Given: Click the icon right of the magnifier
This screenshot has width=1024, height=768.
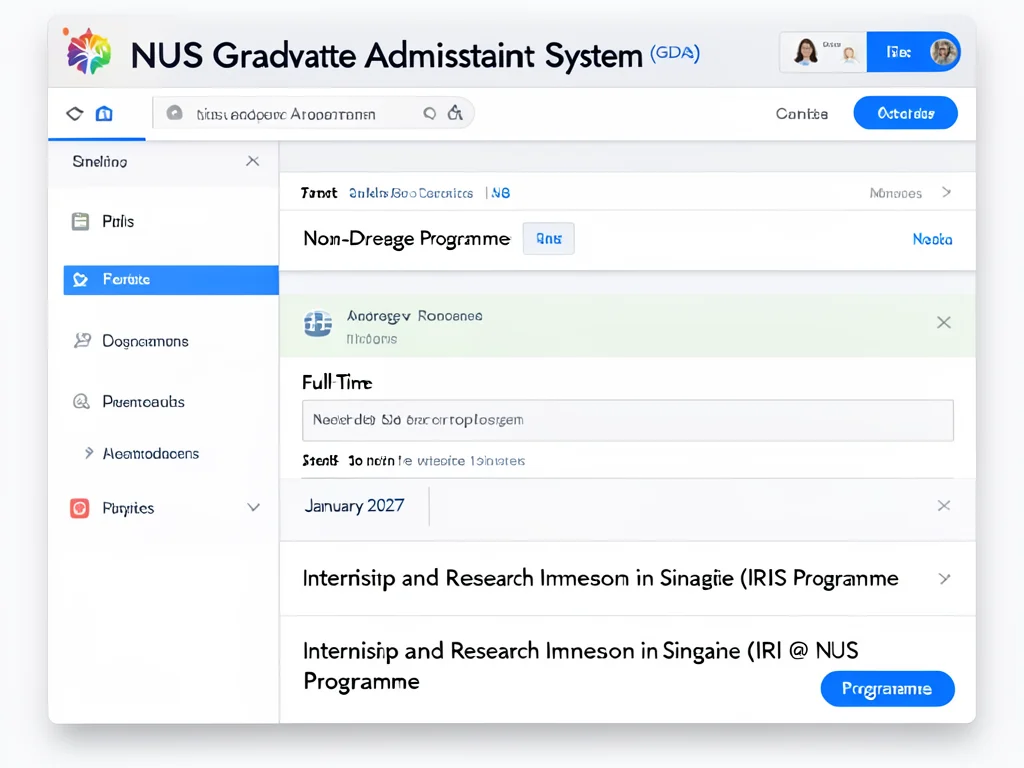Looking at the screenshot, I should [455, 113].
